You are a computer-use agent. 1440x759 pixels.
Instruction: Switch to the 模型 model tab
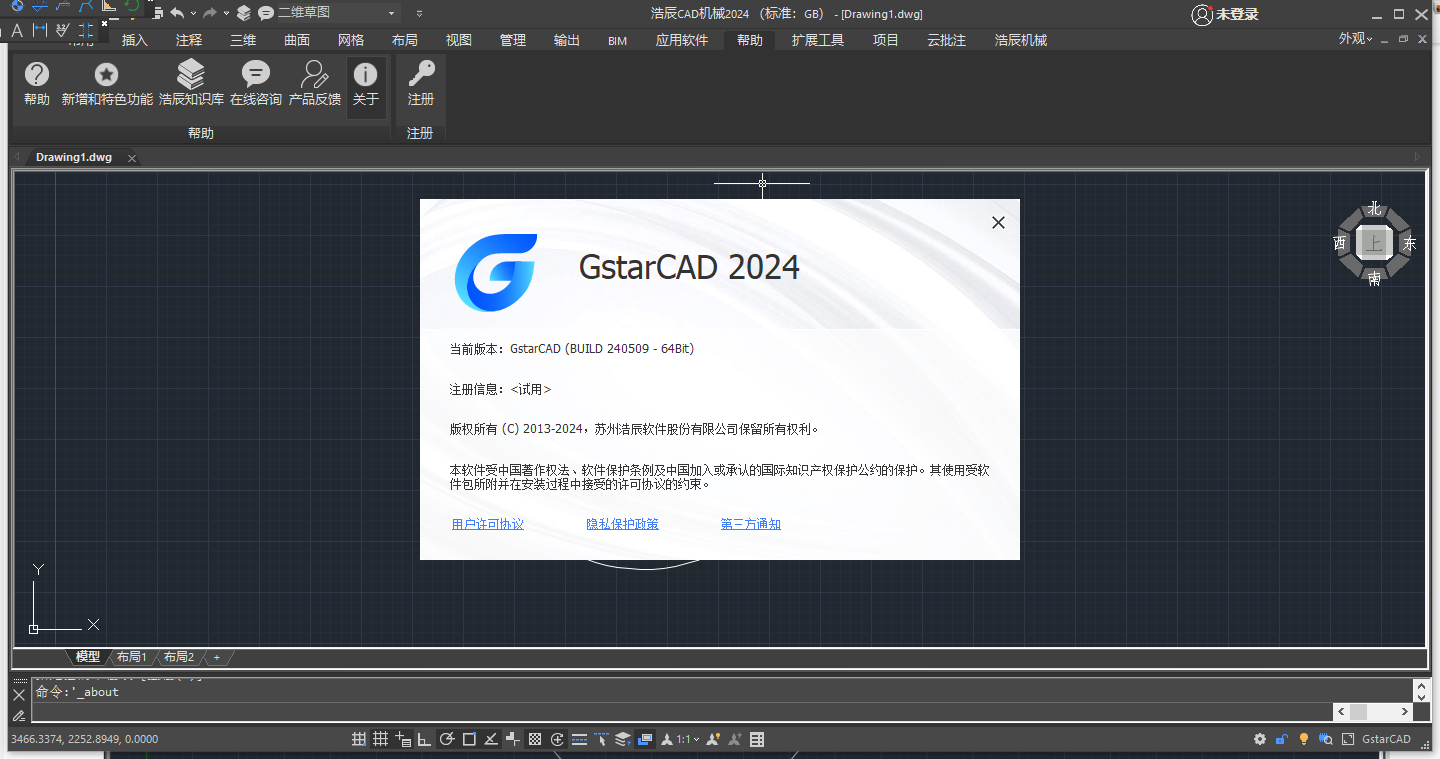click(x=88, y=657)
